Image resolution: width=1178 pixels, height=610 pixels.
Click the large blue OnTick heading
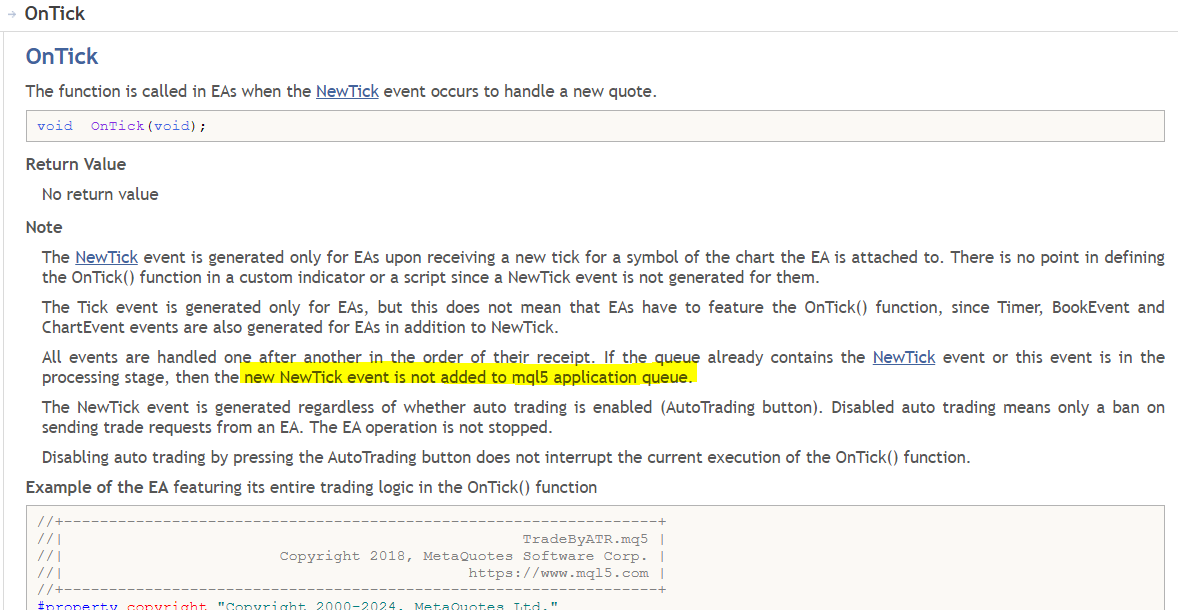point(62,57)
